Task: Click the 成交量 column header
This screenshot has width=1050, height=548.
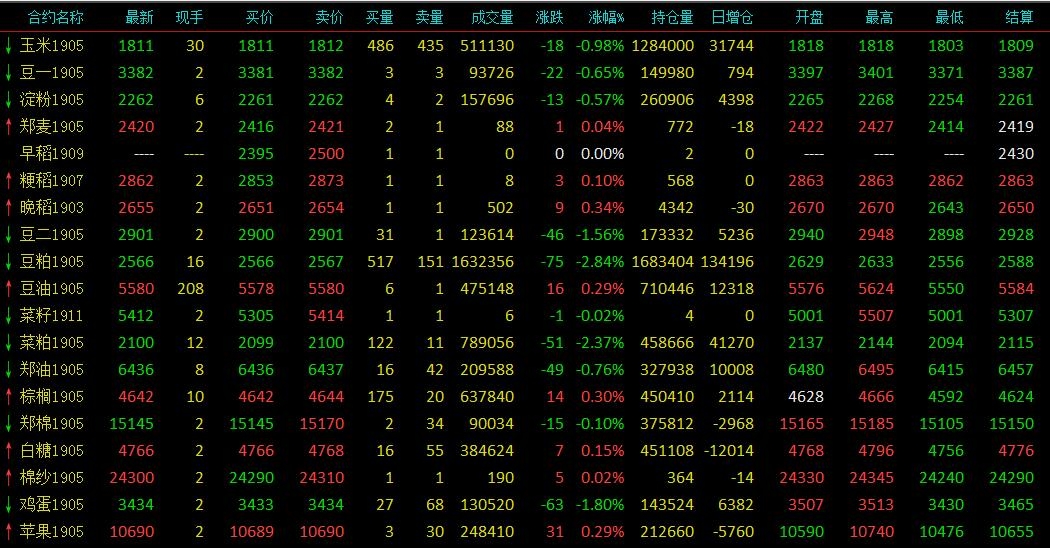Action: tap(492, 17)
